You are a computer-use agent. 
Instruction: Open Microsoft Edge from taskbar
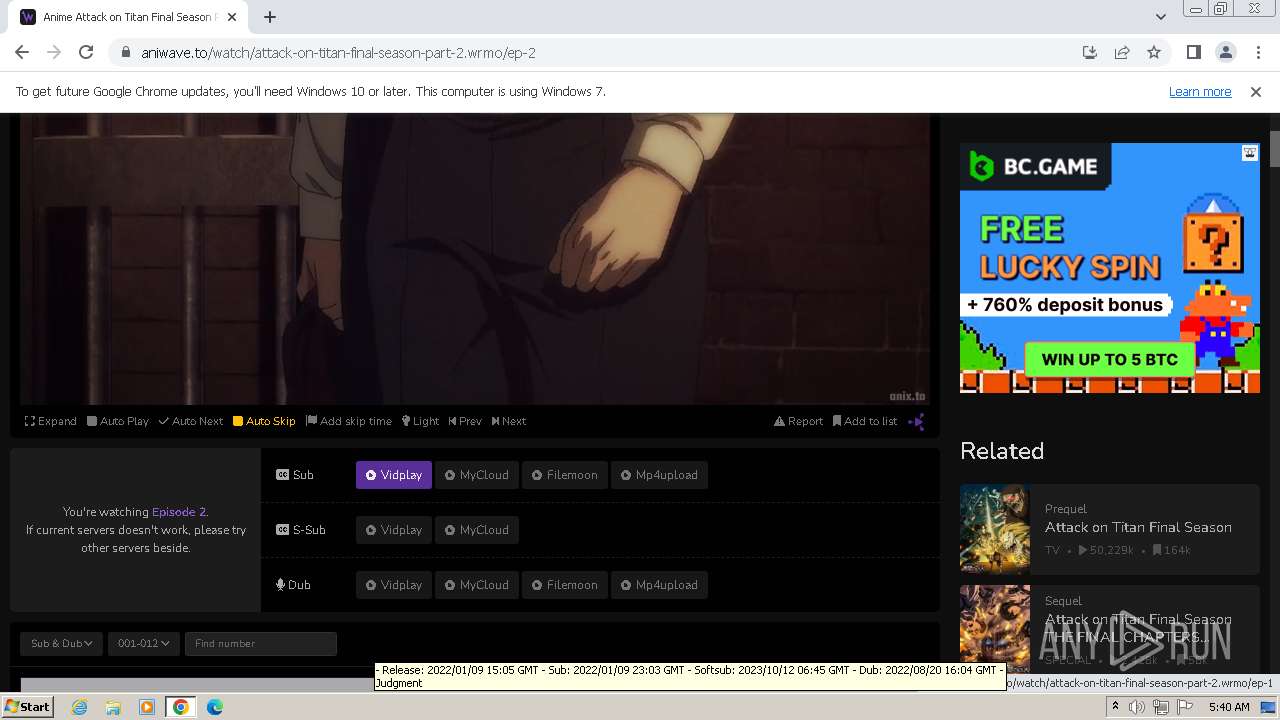pos(215,707)
